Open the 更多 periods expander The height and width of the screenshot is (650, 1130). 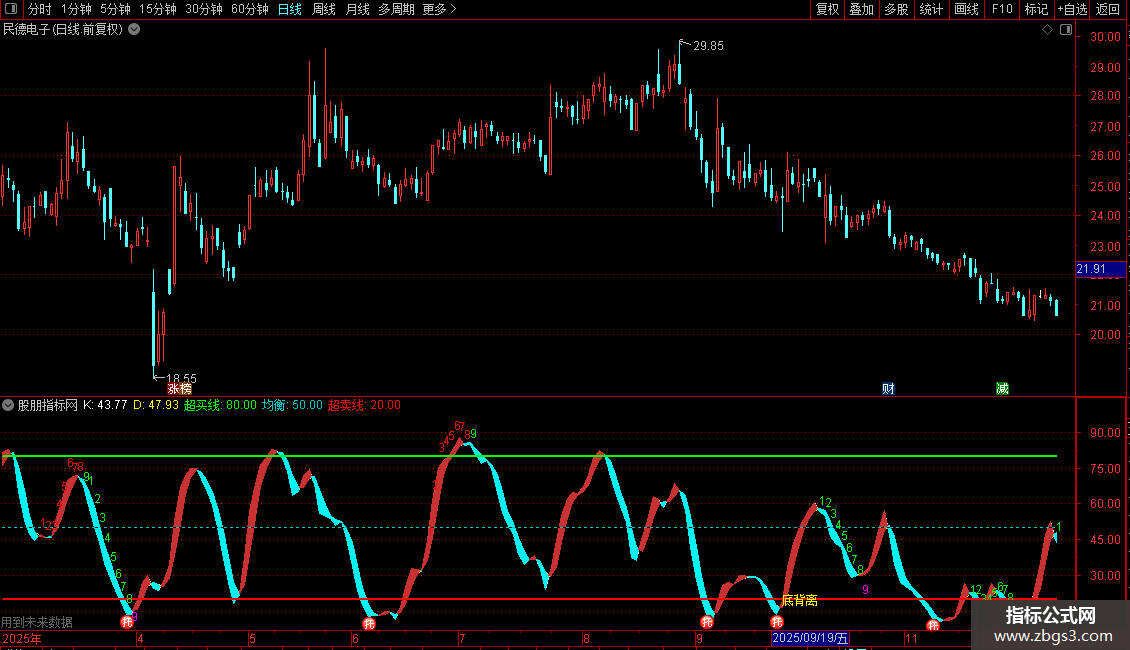coord(439,10)
